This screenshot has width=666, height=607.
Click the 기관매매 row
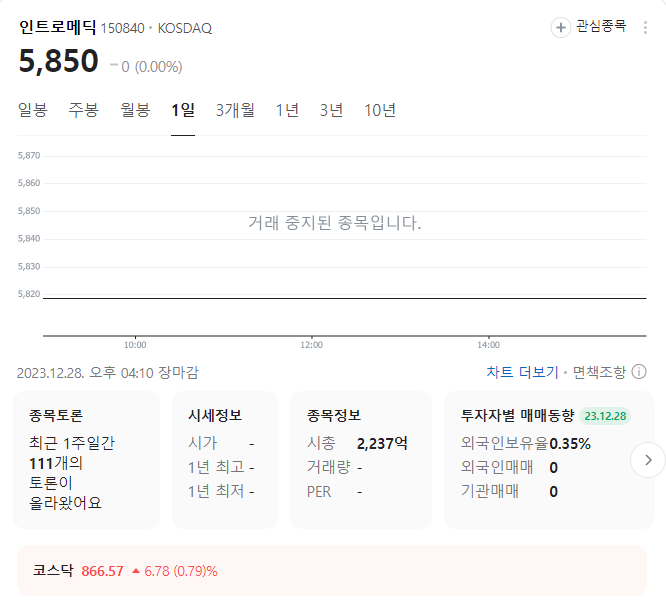point(510,491)
